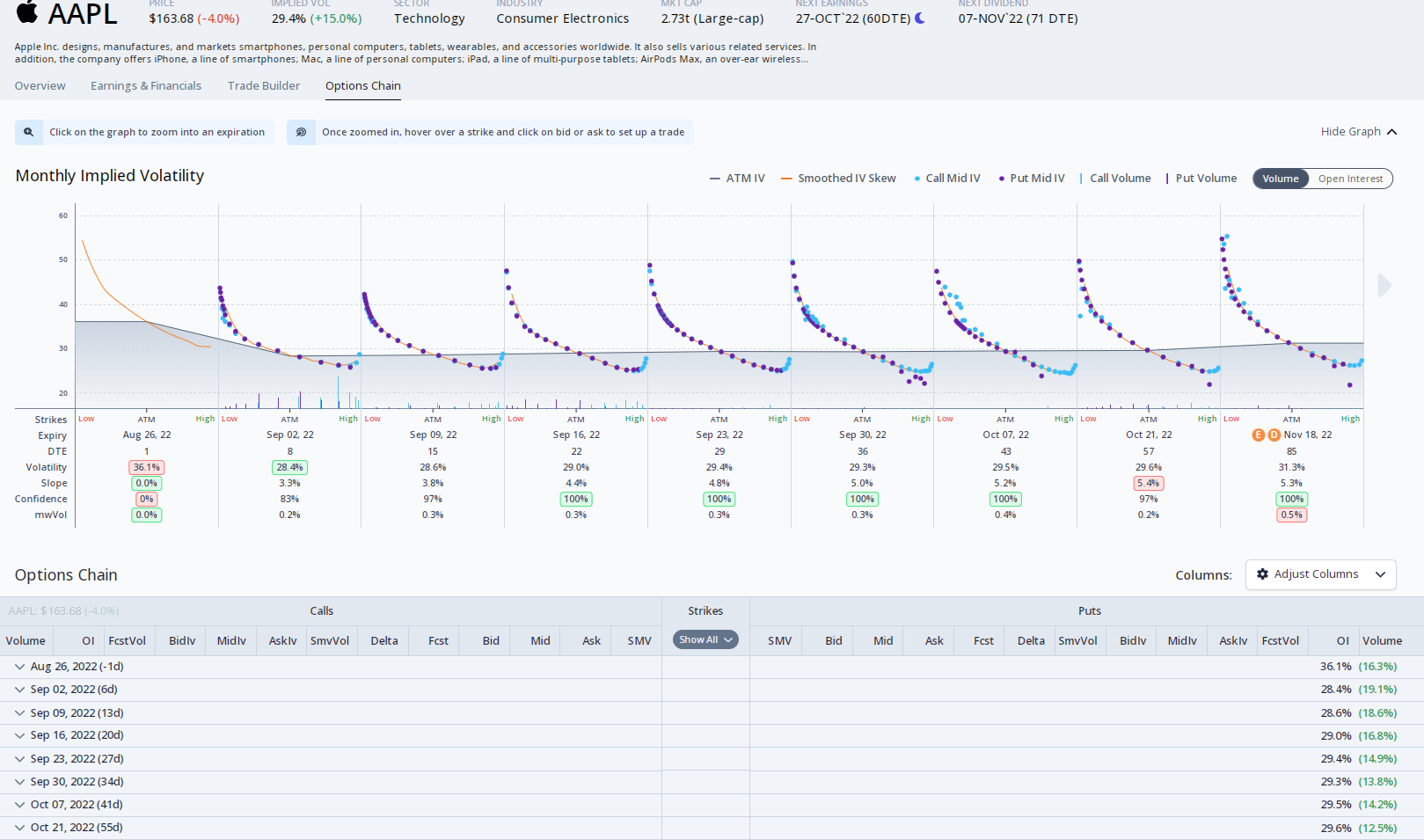The width and height of the screenshot is (1424, 840).
Task: Collapse the graph with Hide Graph
Action: (x=1359, y=132)
